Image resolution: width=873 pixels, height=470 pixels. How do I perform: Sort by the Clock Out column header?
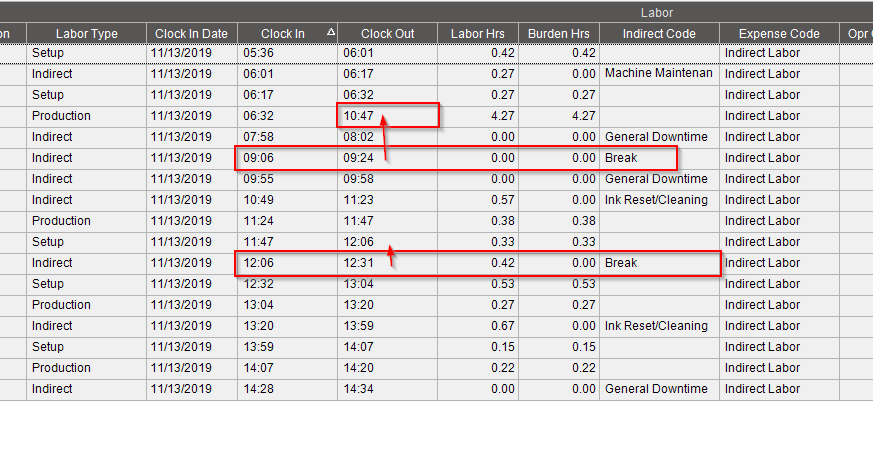[x=388, y=33]
